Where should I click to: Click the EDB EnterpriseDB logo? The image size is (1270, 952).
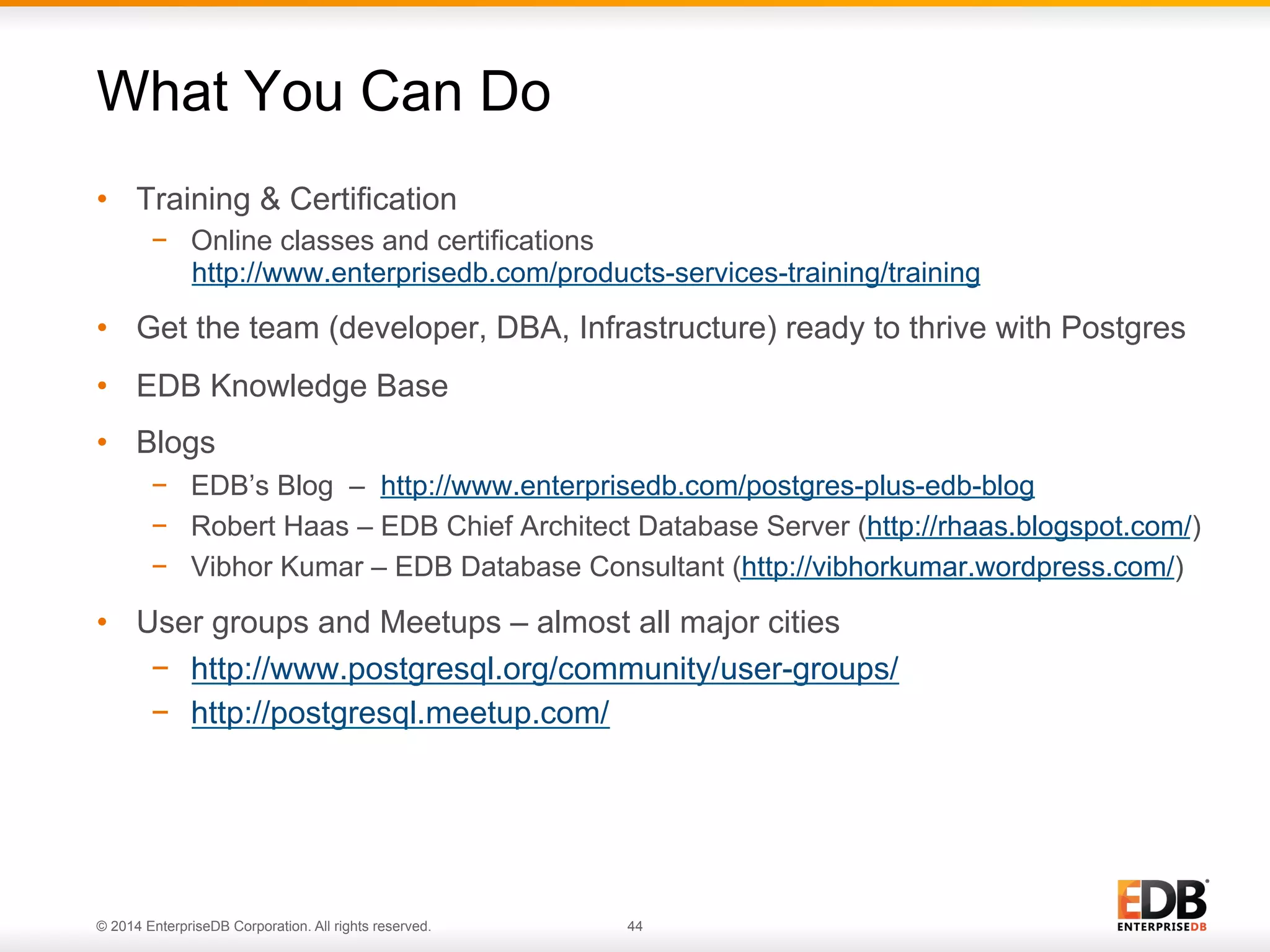pos(1163,905)
